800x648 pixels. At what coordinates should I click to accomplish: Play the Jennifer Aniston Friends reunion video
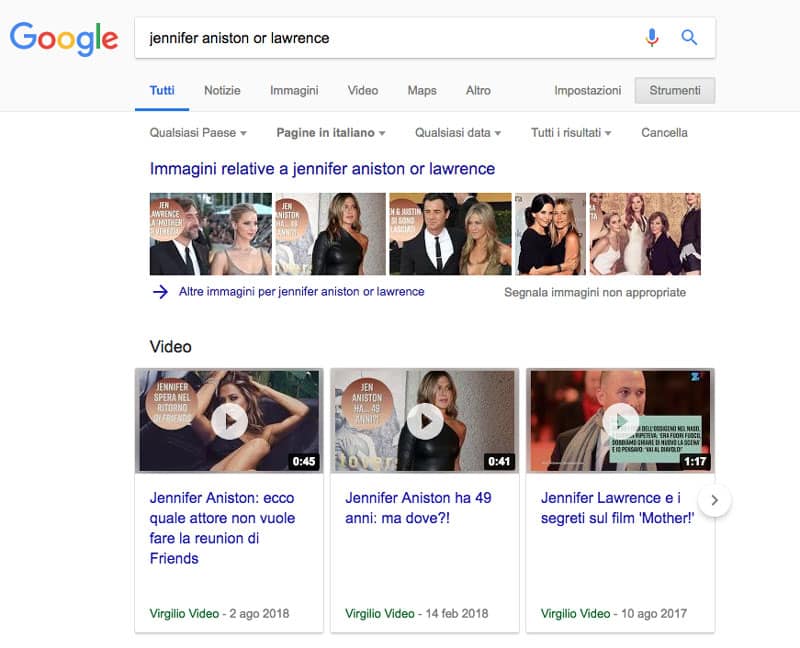[230, 421]
